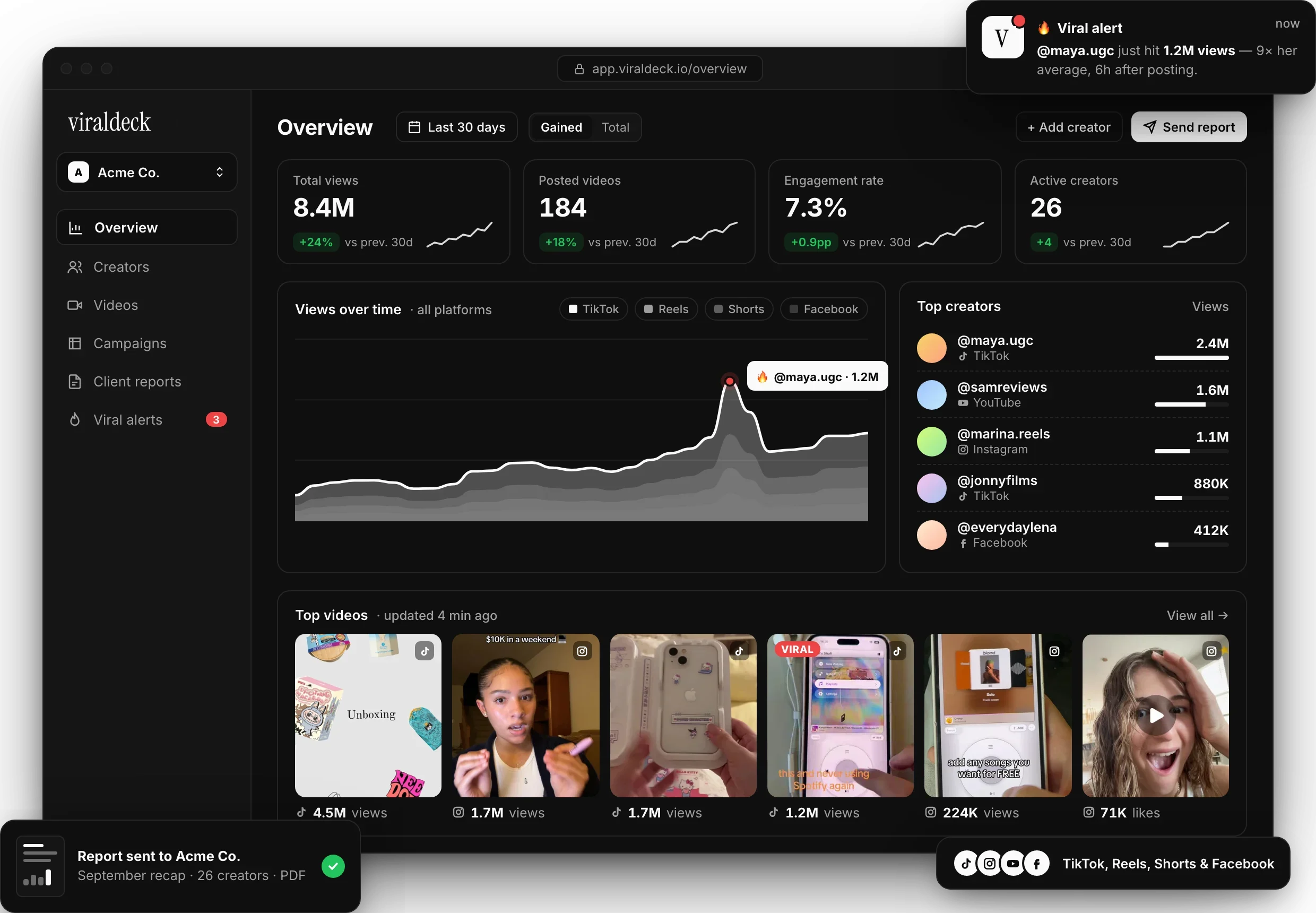1316x913 pixels.
Task: Open the Last 30 days date picker
Action: (x=456, y=127)
